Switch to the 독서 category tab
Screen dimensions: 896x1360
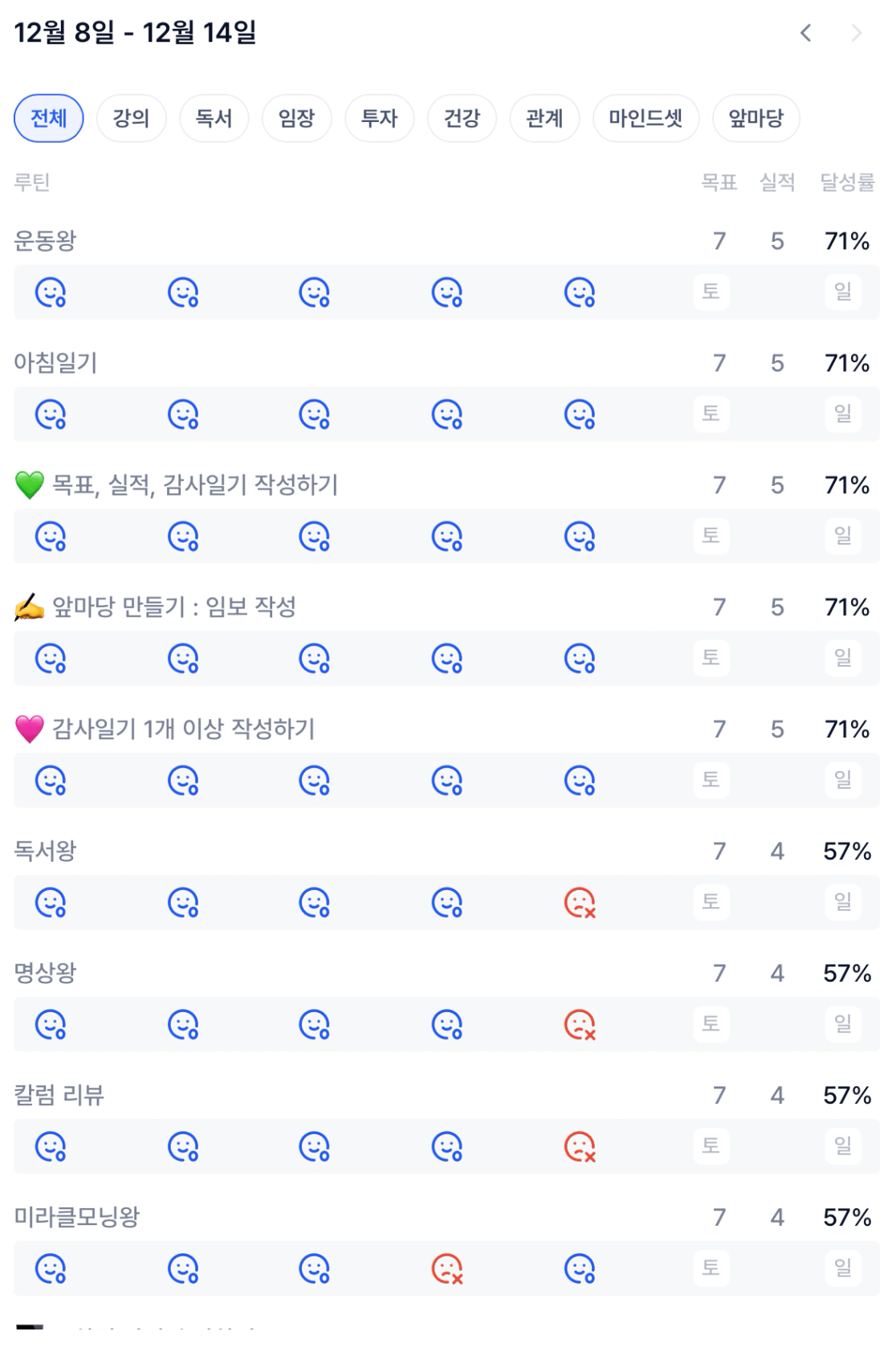click(214, 119)
